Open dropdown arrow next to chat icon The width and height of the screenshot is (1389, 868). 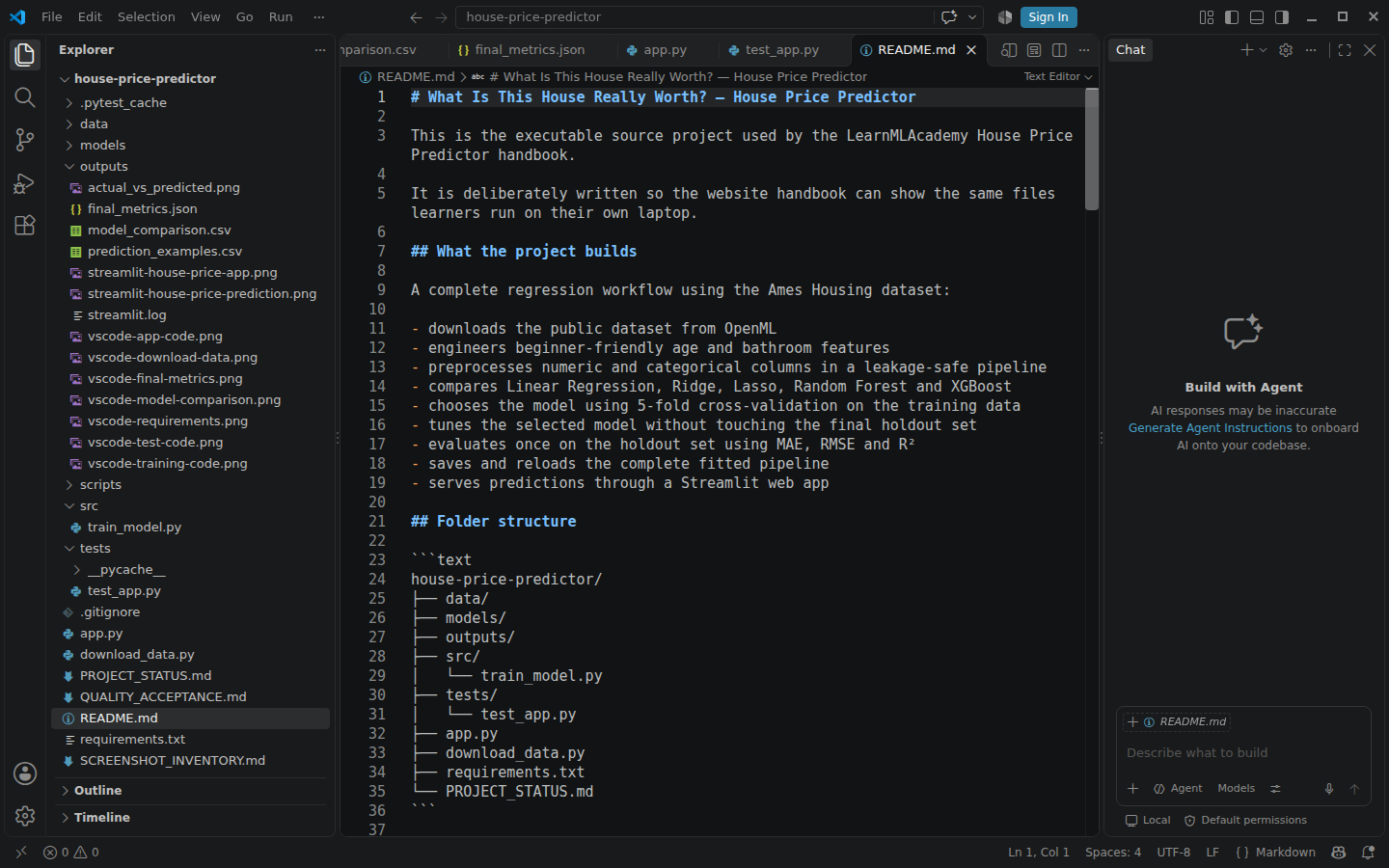tap(972, 17)
